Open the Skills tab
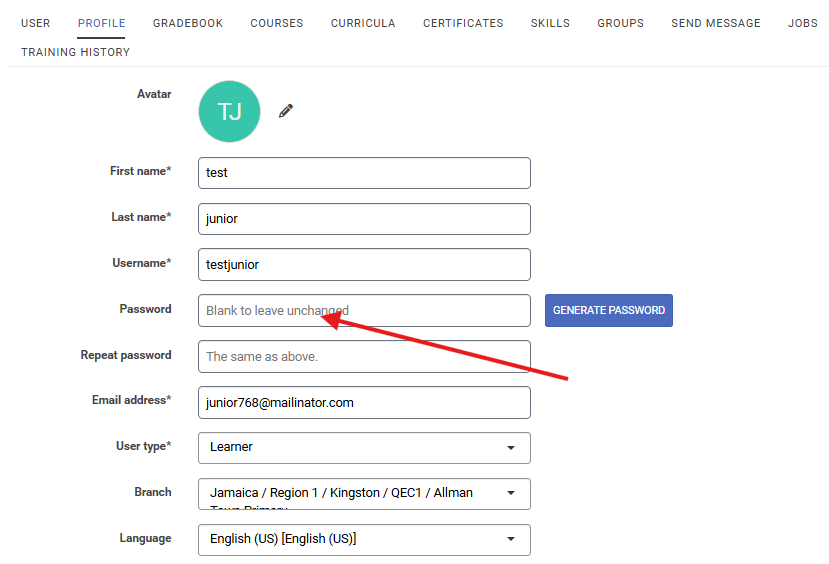829x564 pixels. pos(550,23)
